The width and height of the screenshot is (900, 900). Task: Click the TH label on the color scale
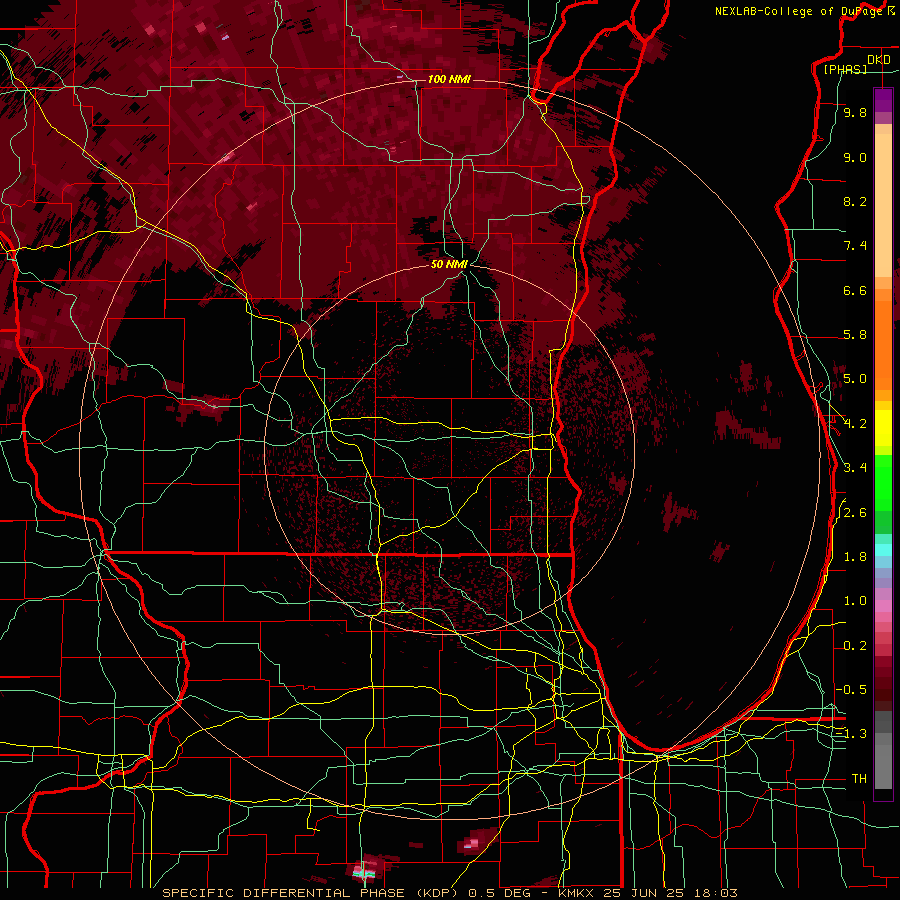click(x=859, y=779)
